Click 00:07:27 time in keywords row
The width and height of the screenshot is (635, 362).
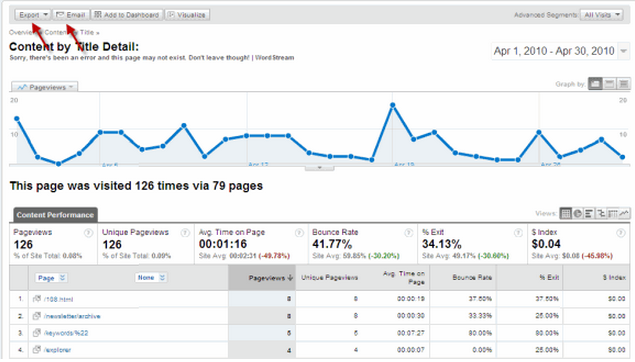pos(411,333)
